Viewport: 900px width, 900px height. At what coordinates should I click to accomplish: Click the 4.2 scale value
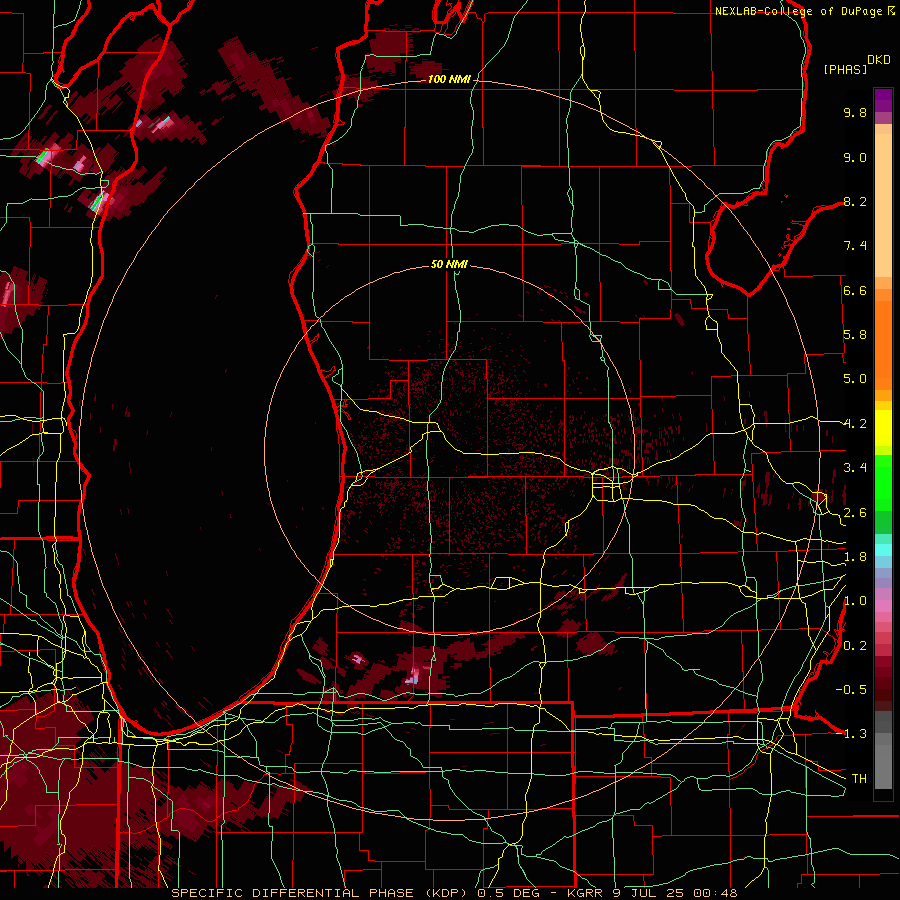855,424
